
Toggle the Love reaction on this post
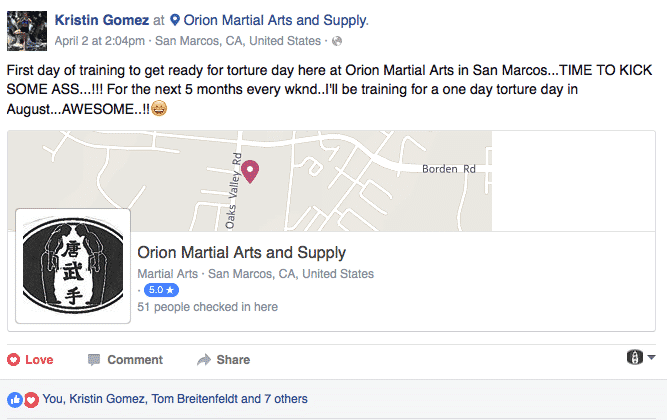pyautogui.click(x=30, y=360)
